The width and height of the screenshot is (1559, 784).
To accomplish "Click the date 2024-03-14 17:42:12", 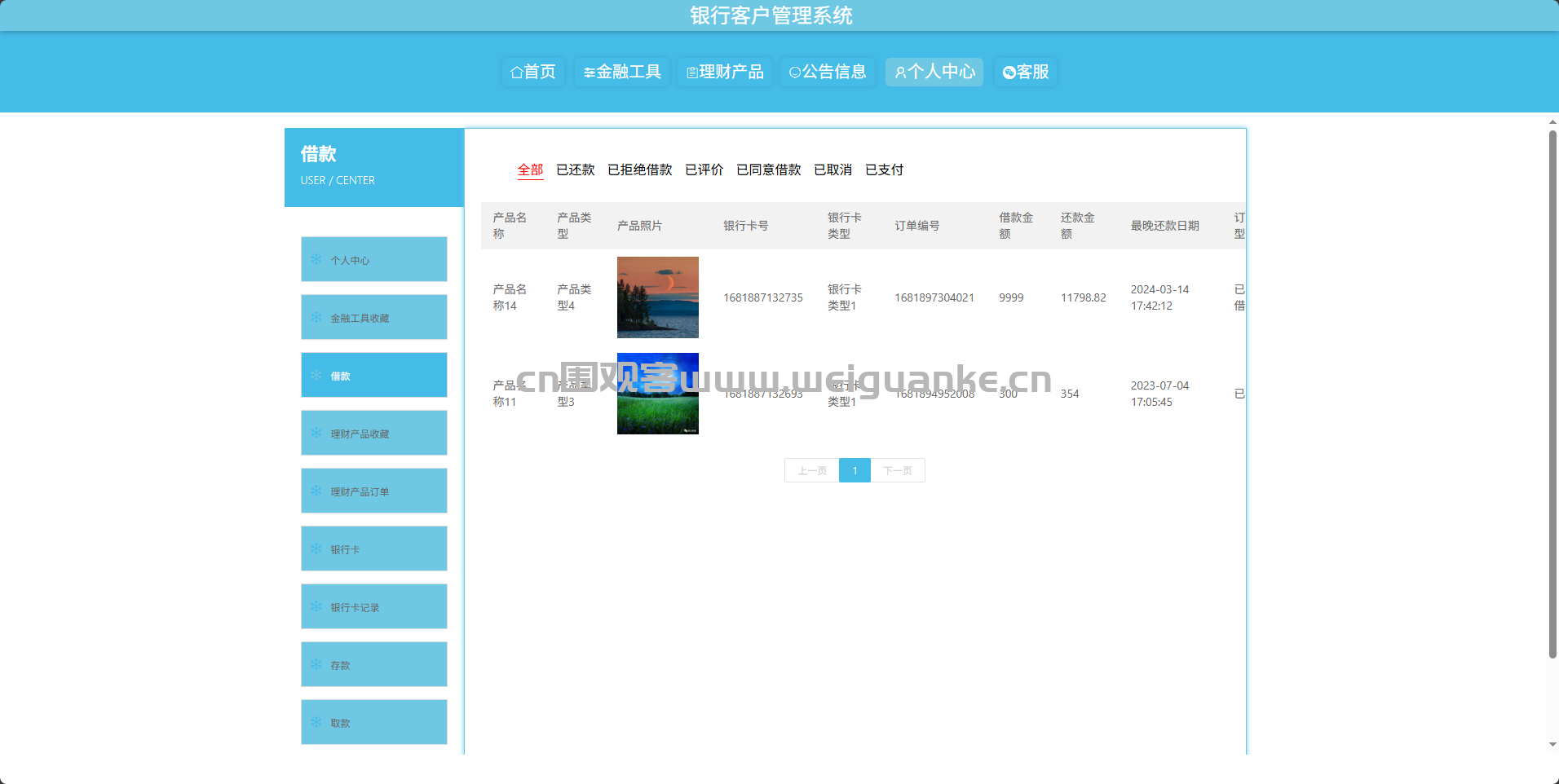I will coord(1159,297).
